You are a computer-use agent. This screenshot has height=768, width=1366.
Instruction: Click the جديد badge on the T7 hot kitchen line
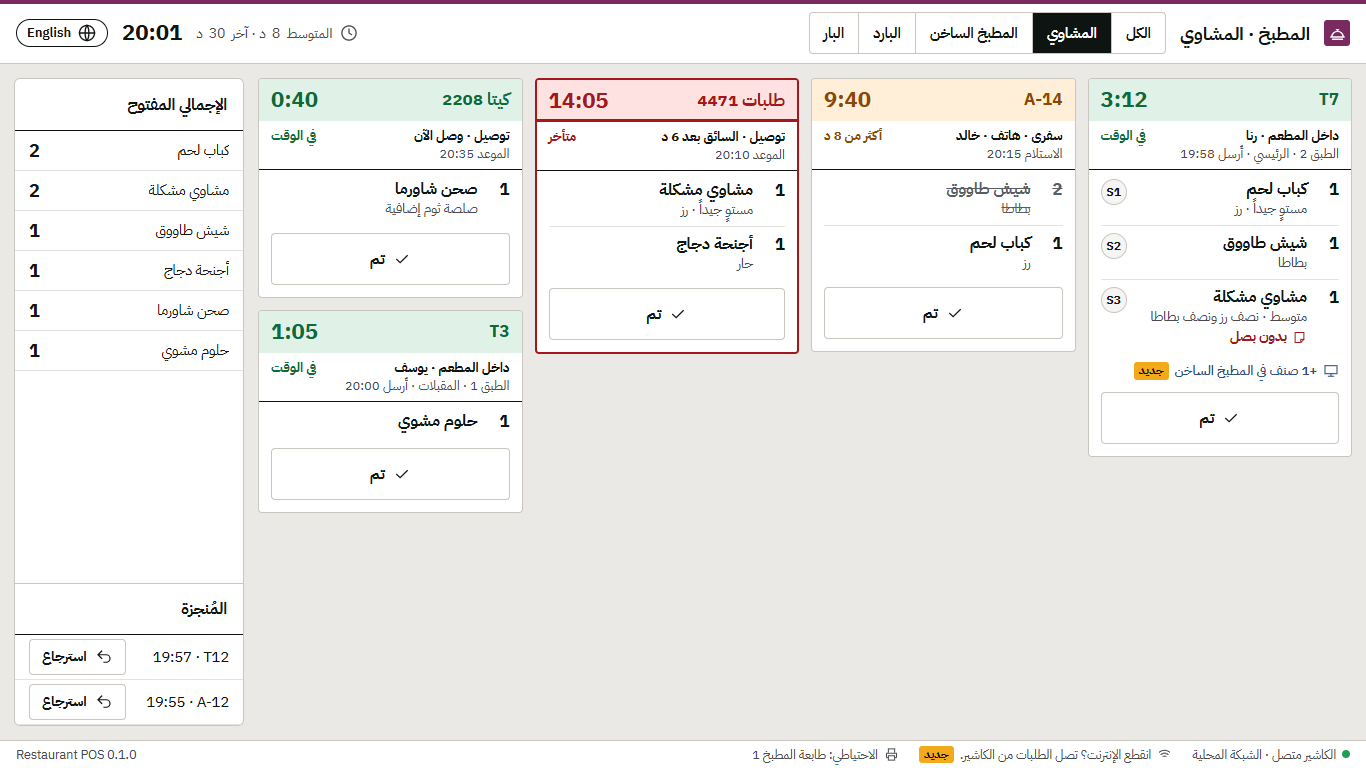1151,371
